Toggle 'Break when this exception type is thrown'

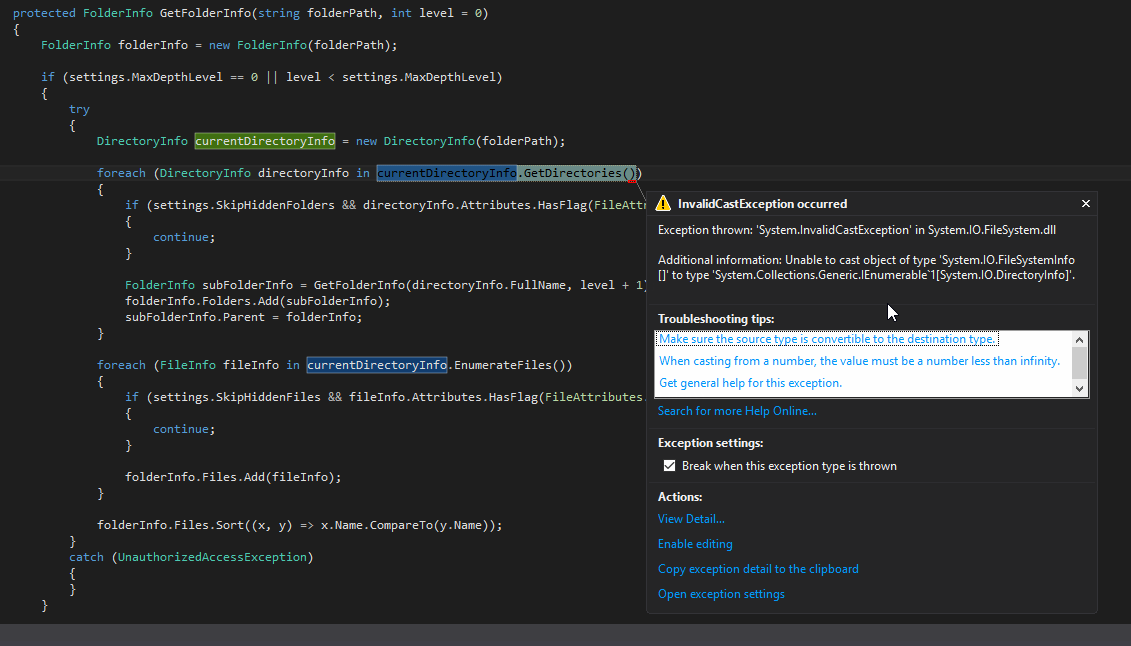click(x=670, y=466)
